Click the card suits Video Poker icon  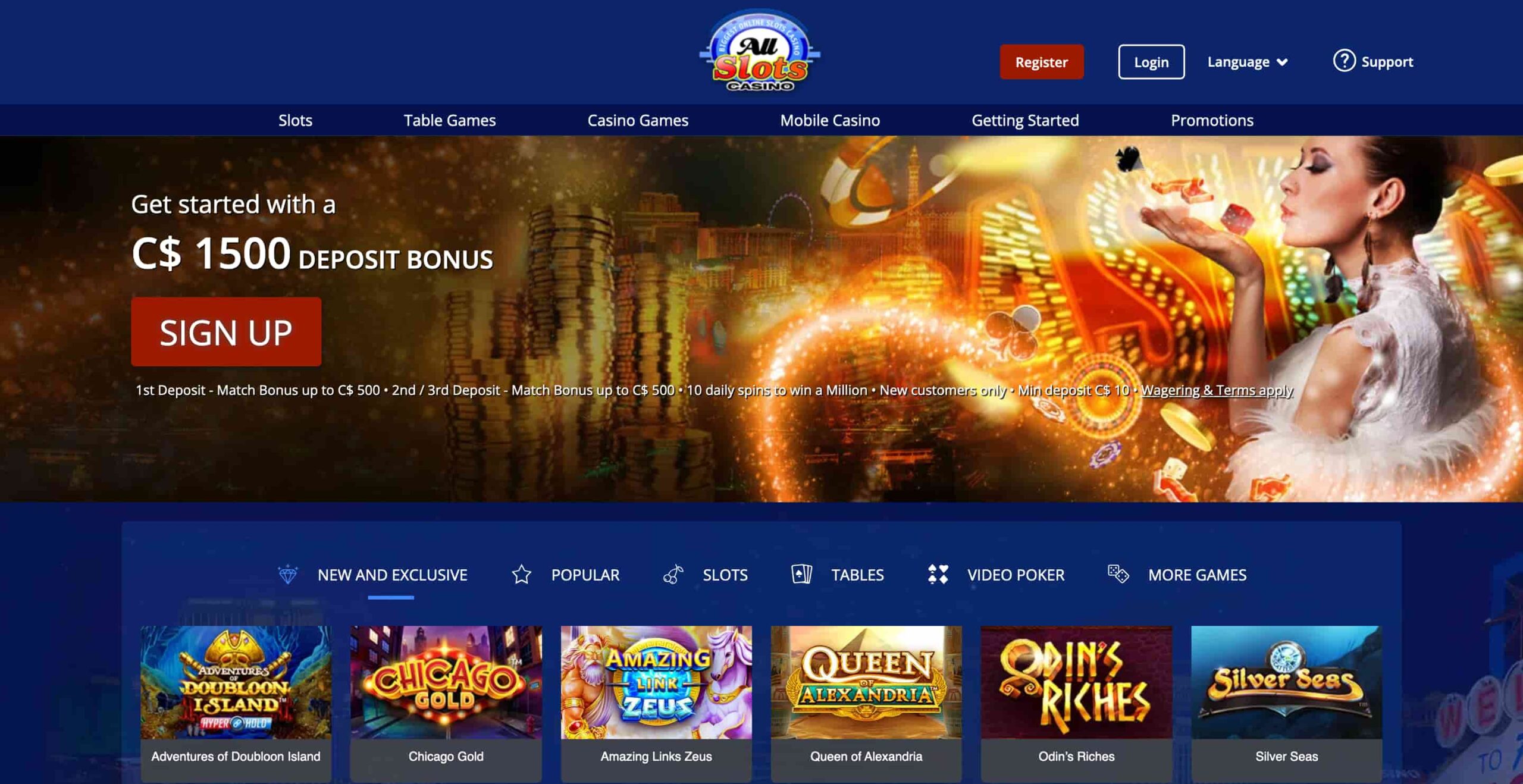click(x=938, y=574)
